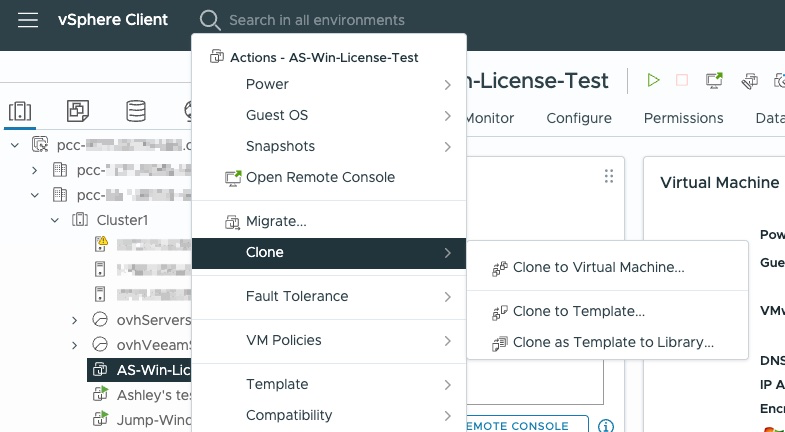Select ovhServers in inventory tree

click(154, 320)
